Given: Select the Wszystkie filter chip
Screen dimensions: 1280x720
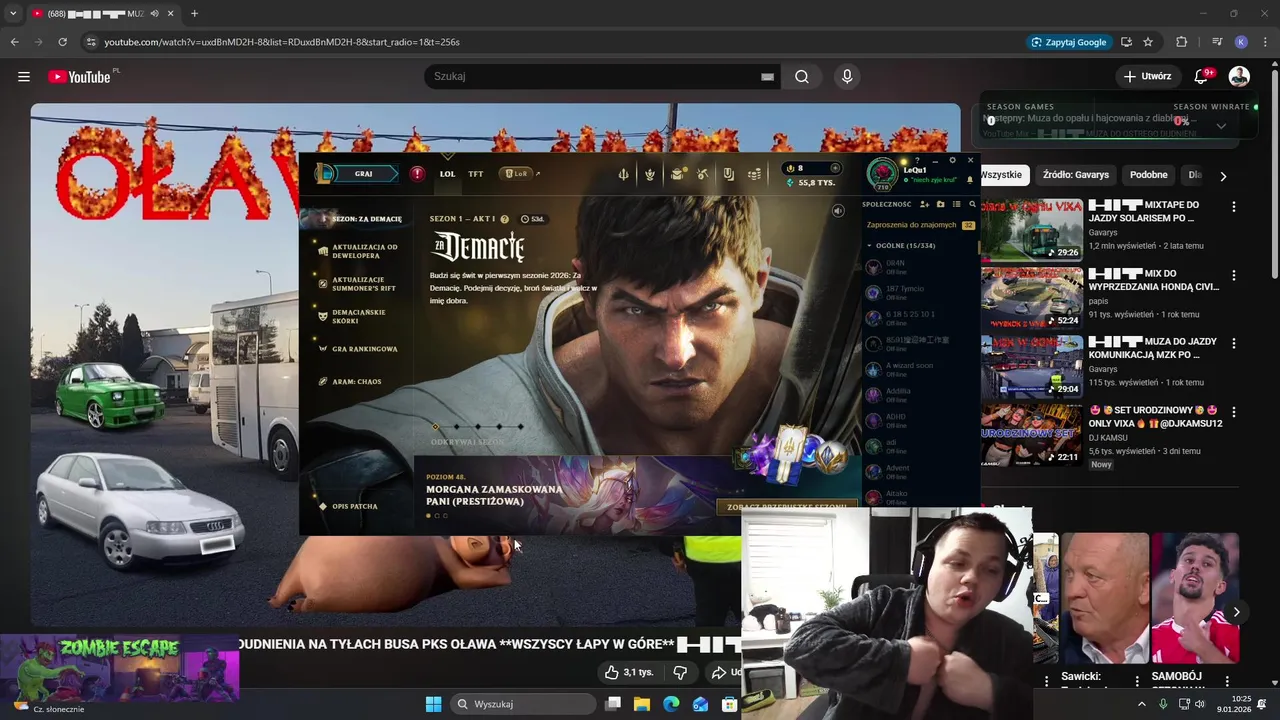Looking at the screenshot, I should [1002, 175].
